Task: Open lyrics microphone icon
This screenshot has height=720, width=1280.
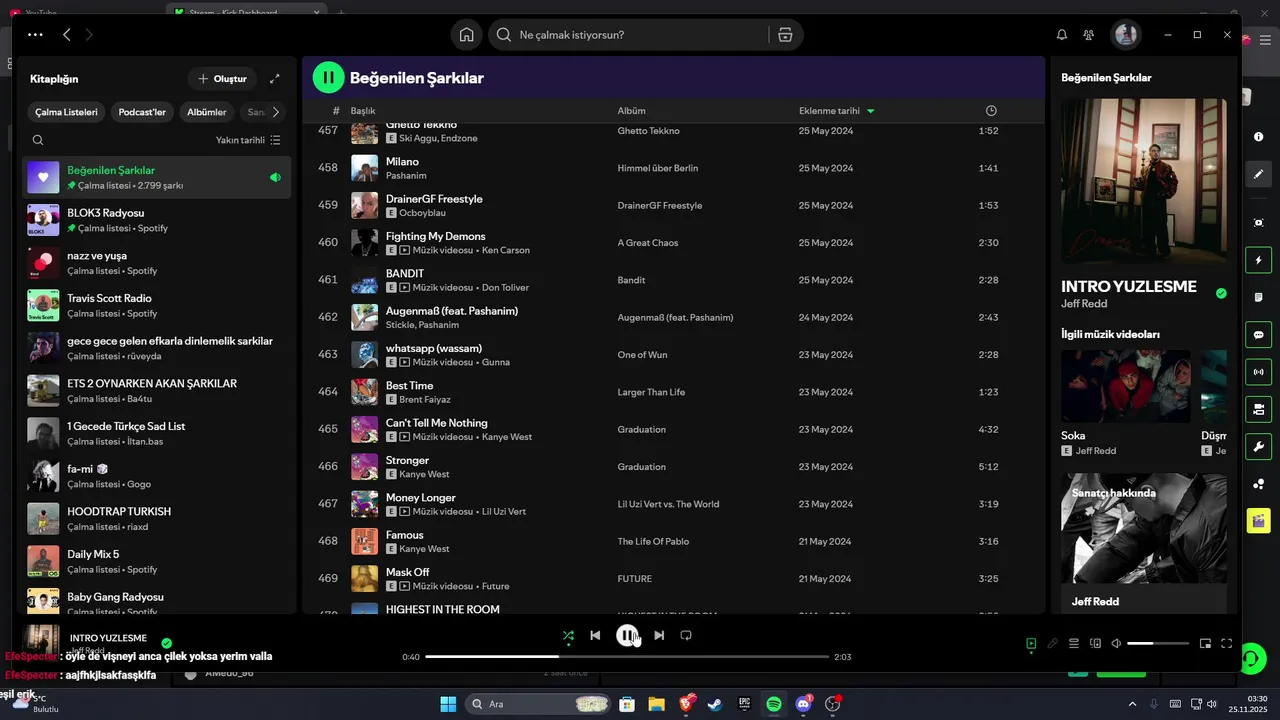Action: tap(1052, 644)
